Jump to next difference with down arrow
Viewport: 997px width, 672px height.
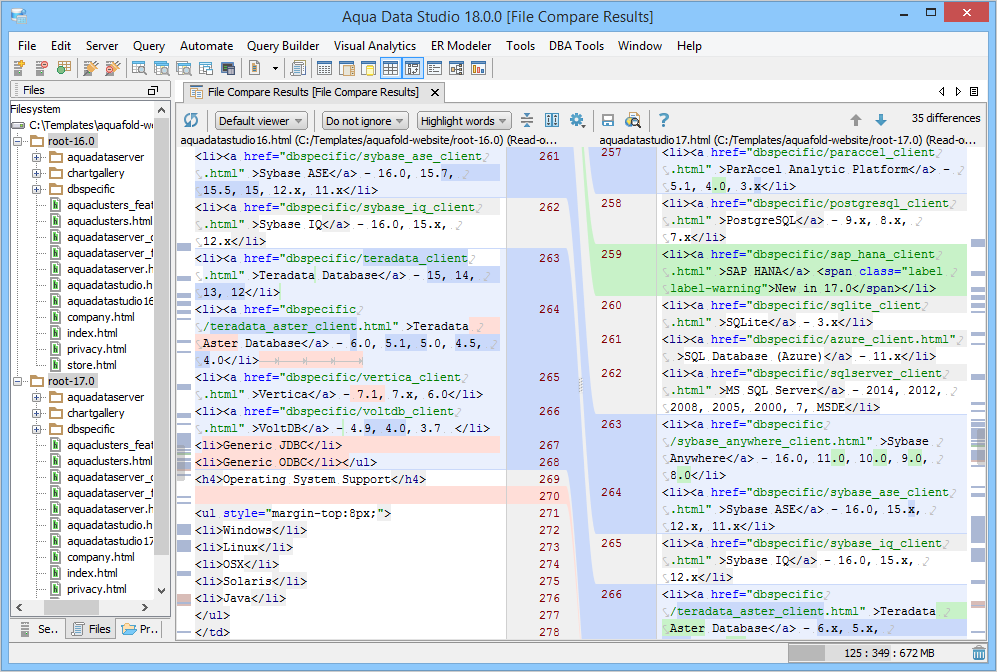(x=881, y=121)
